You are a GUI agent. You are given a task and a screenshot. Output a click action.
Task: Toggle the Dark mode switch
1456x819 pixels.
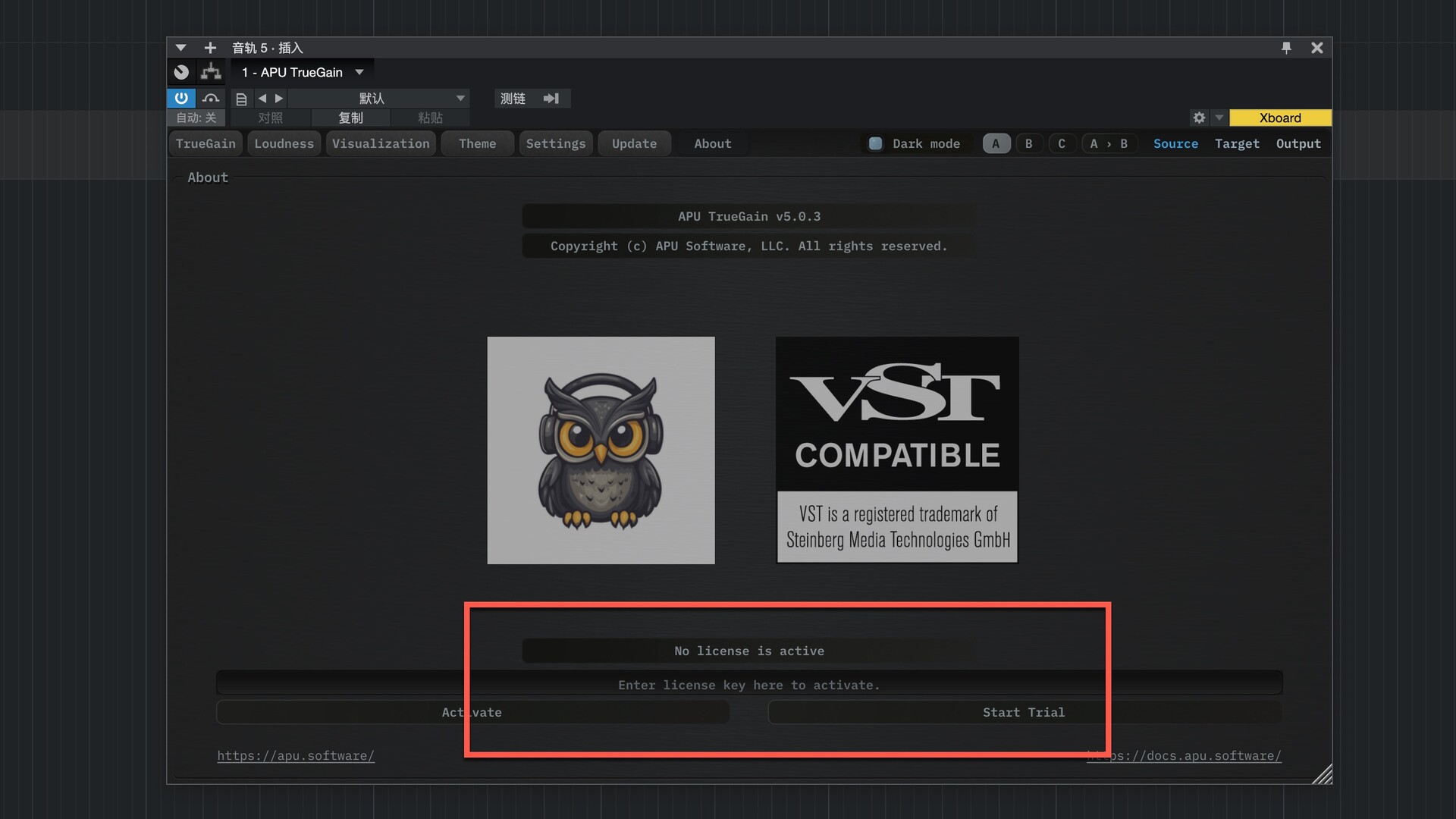click(x=875, y=143)
